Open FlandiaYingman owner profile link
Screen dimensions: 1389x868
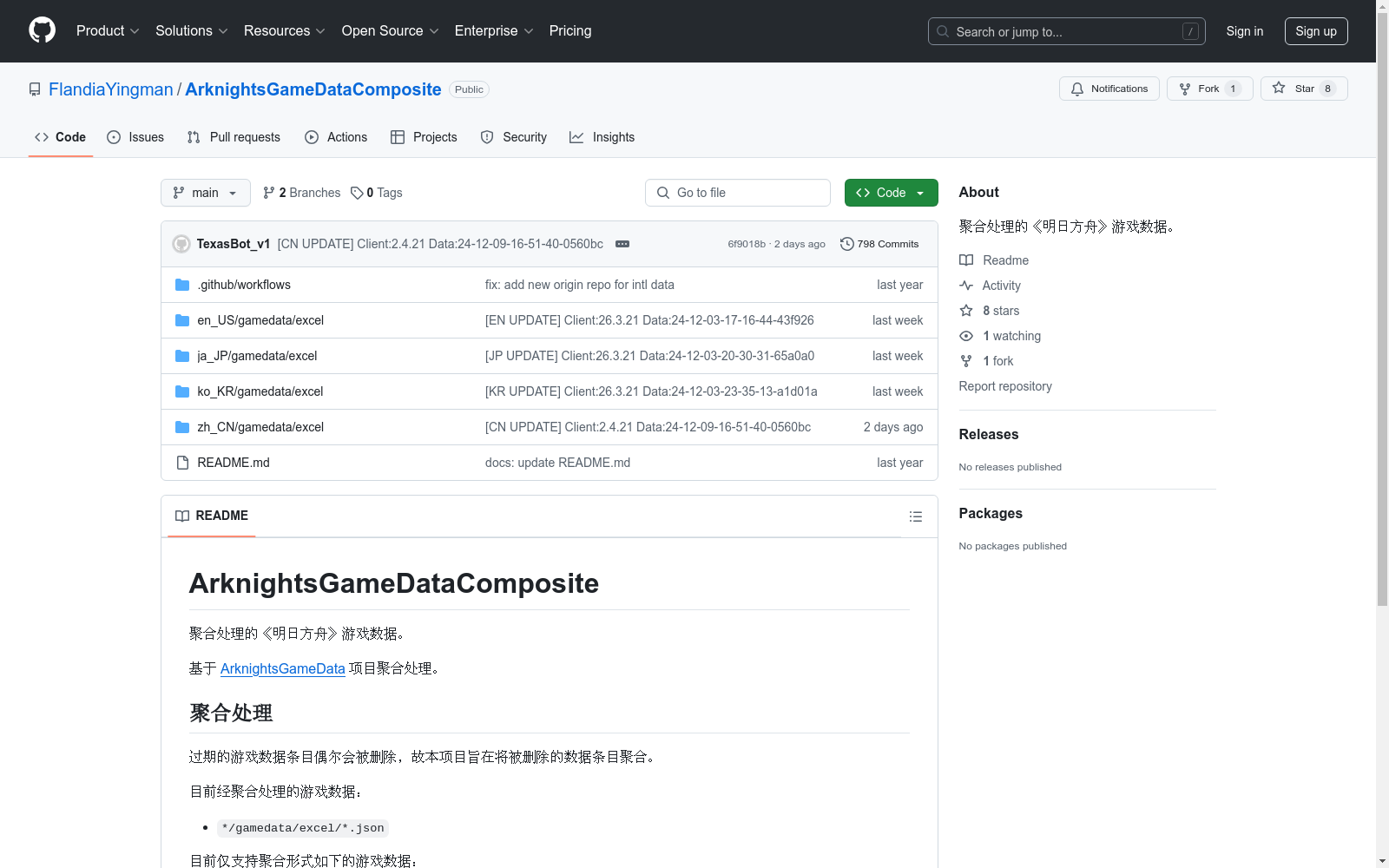tap(111, 89)
